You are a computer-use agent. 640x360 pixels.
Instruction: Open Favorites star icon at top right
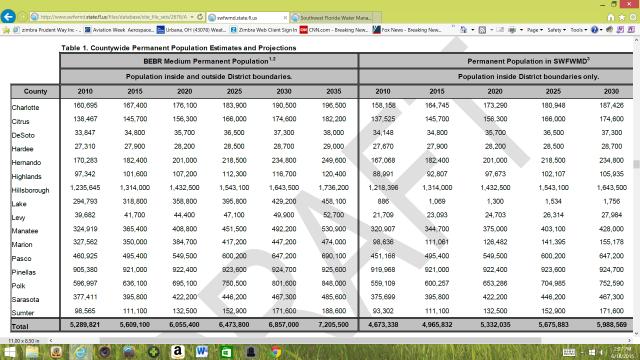pyautogui.click(x=622, y=17)
